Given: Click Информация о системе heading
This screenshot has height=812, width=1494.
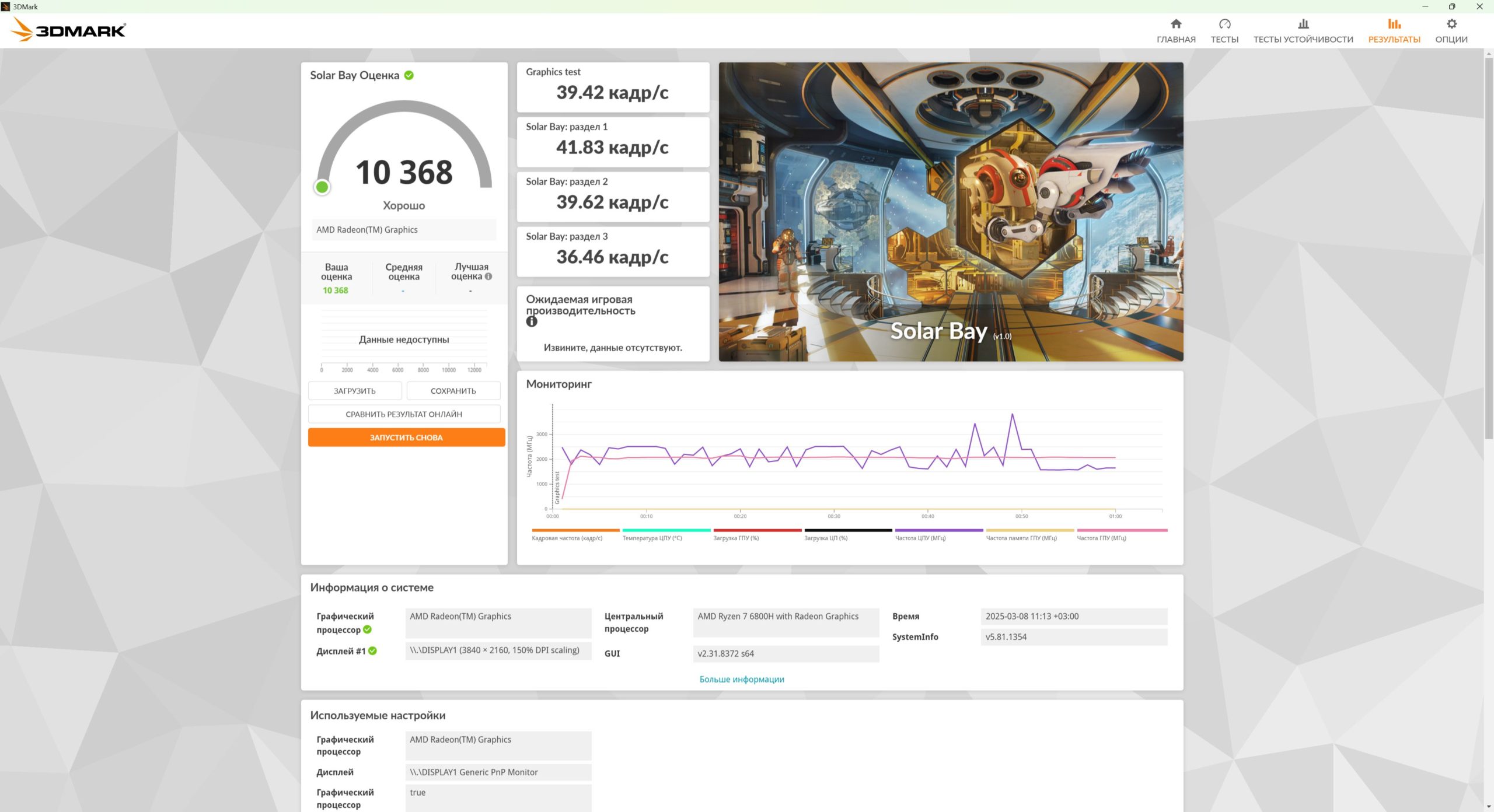Looking at the screenshot, I should 372,588.
